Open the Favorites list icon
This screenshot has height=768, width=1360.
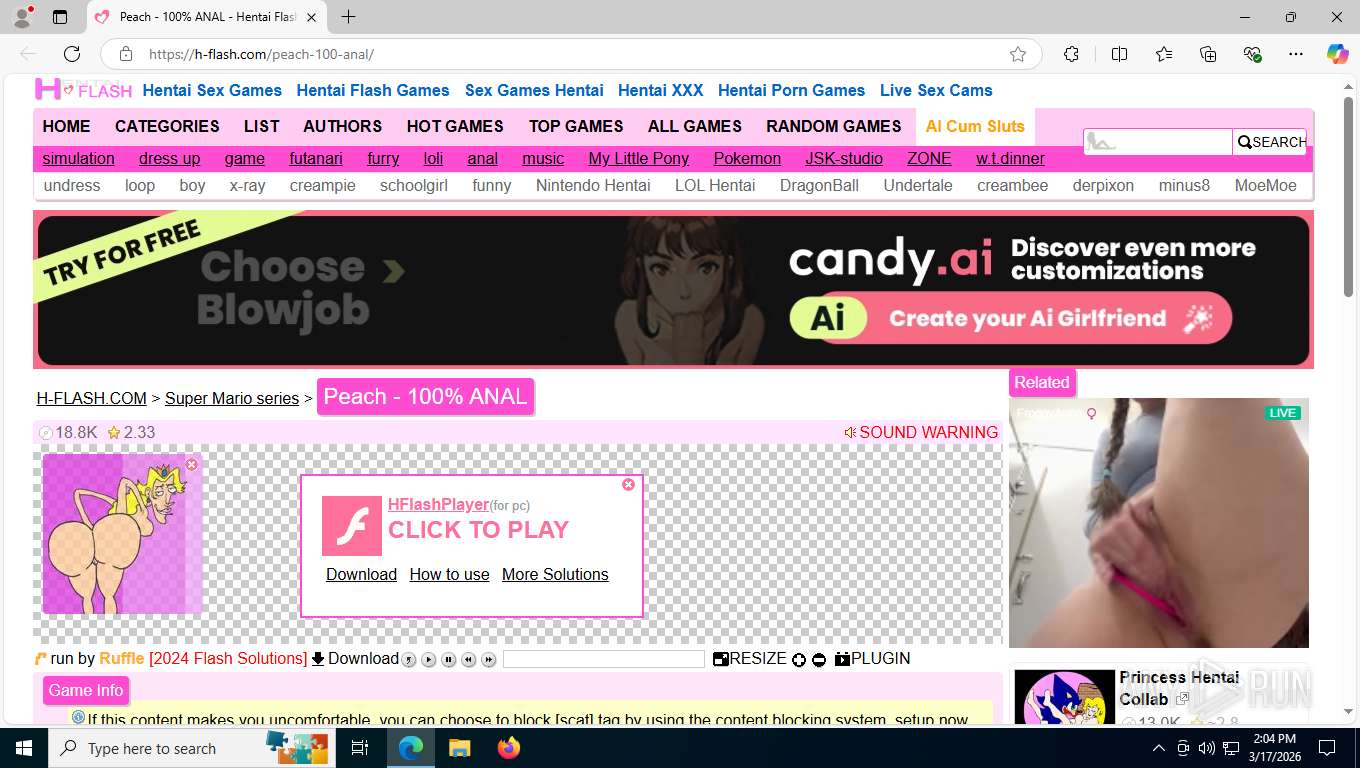(x=1164, y=54)
